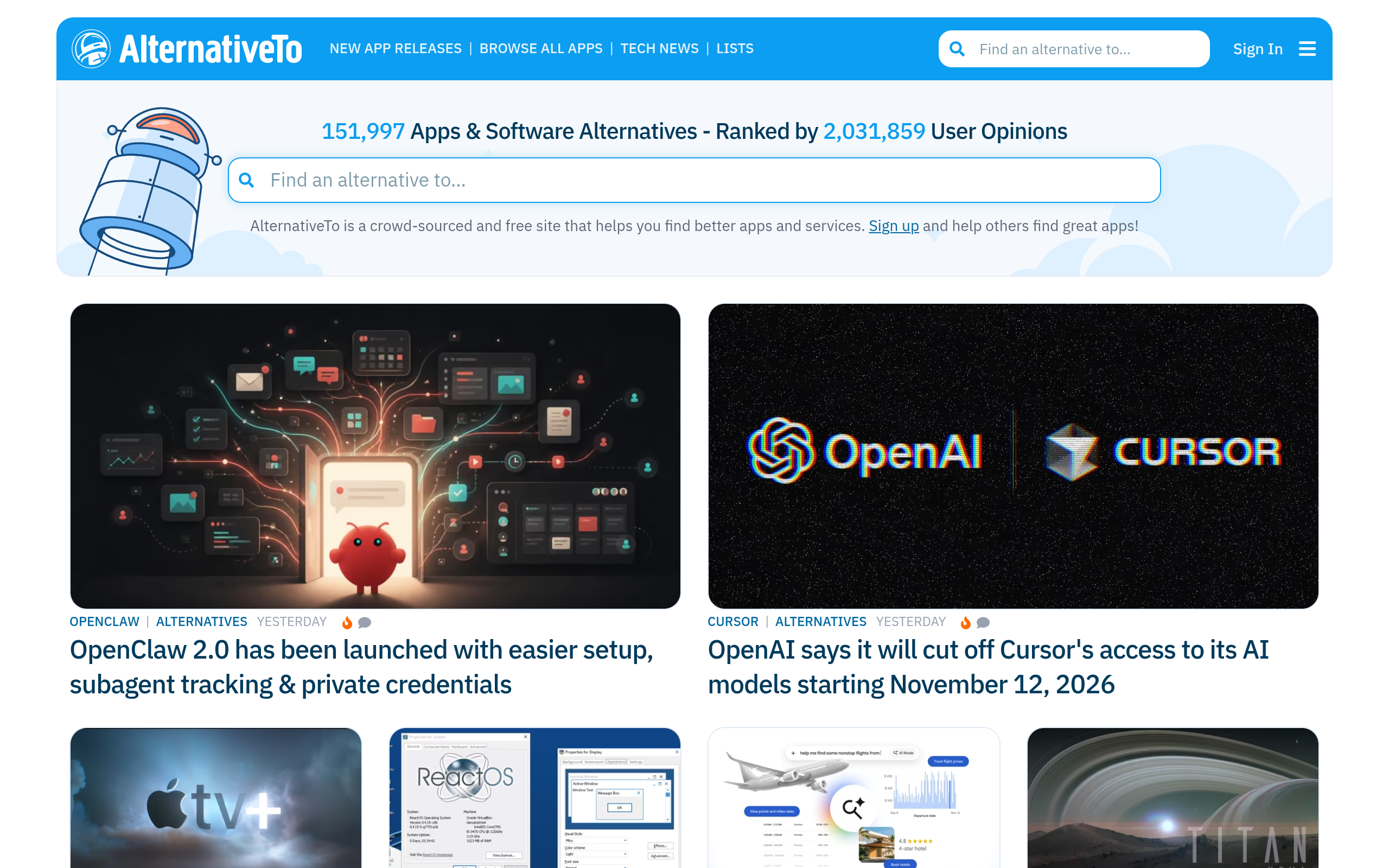Click the YESTERDAY date under OpenClaw article
The height and width of the screenshot is (868, 1389).
(x=291, y=622)
